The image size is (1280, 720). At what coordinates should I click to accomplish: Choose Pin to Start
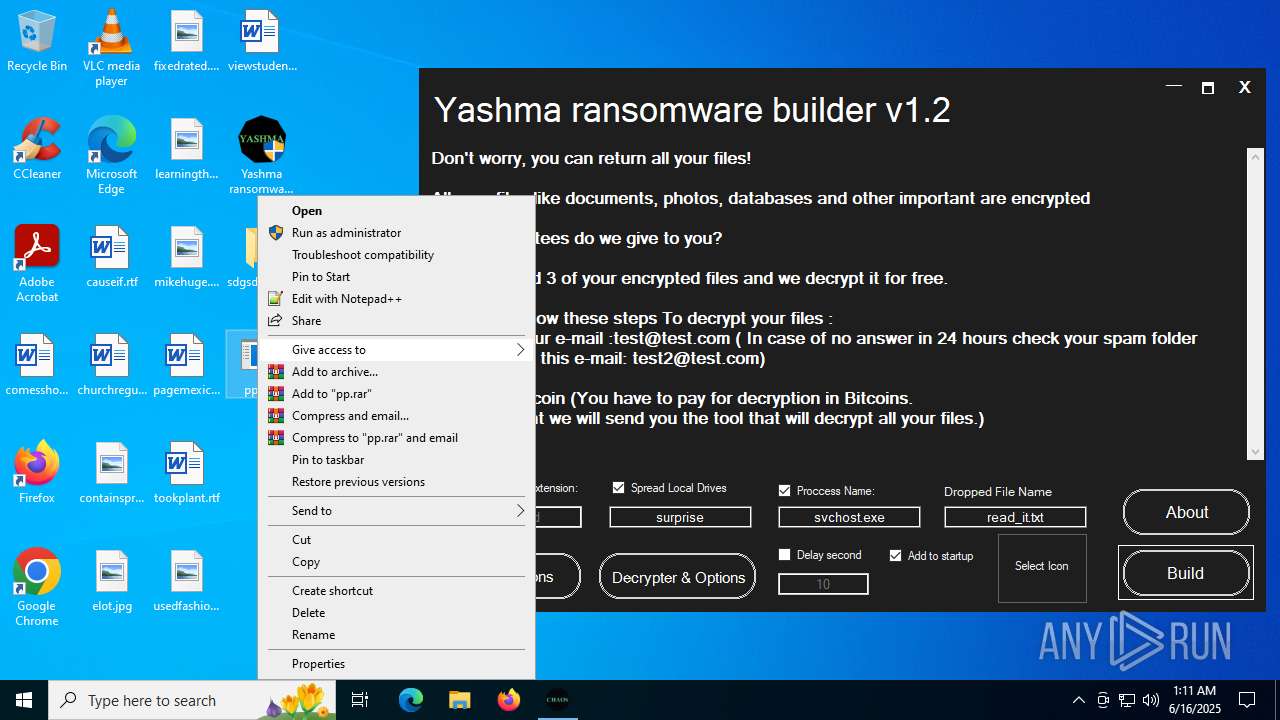tap(396, 277)
